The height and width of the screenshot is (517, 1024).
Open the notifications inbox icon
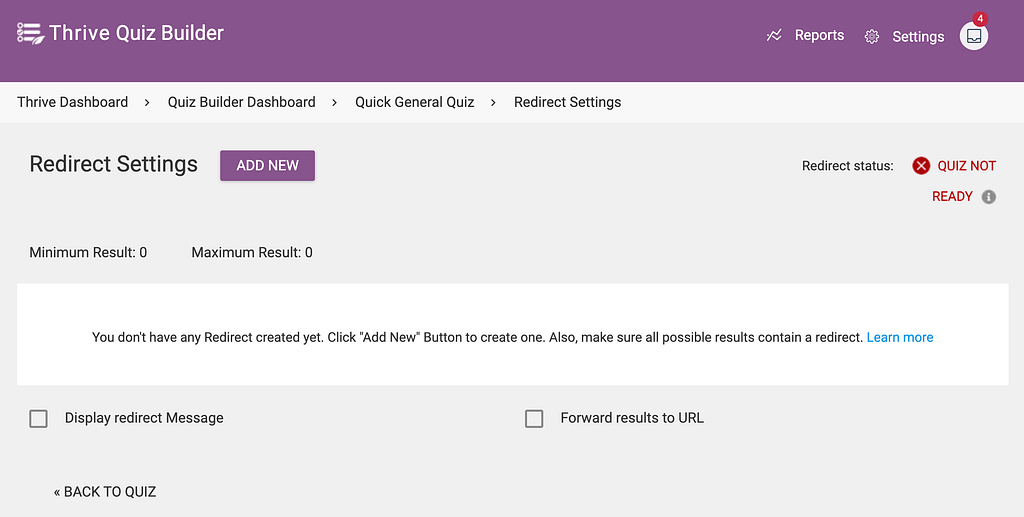[974, 36]
